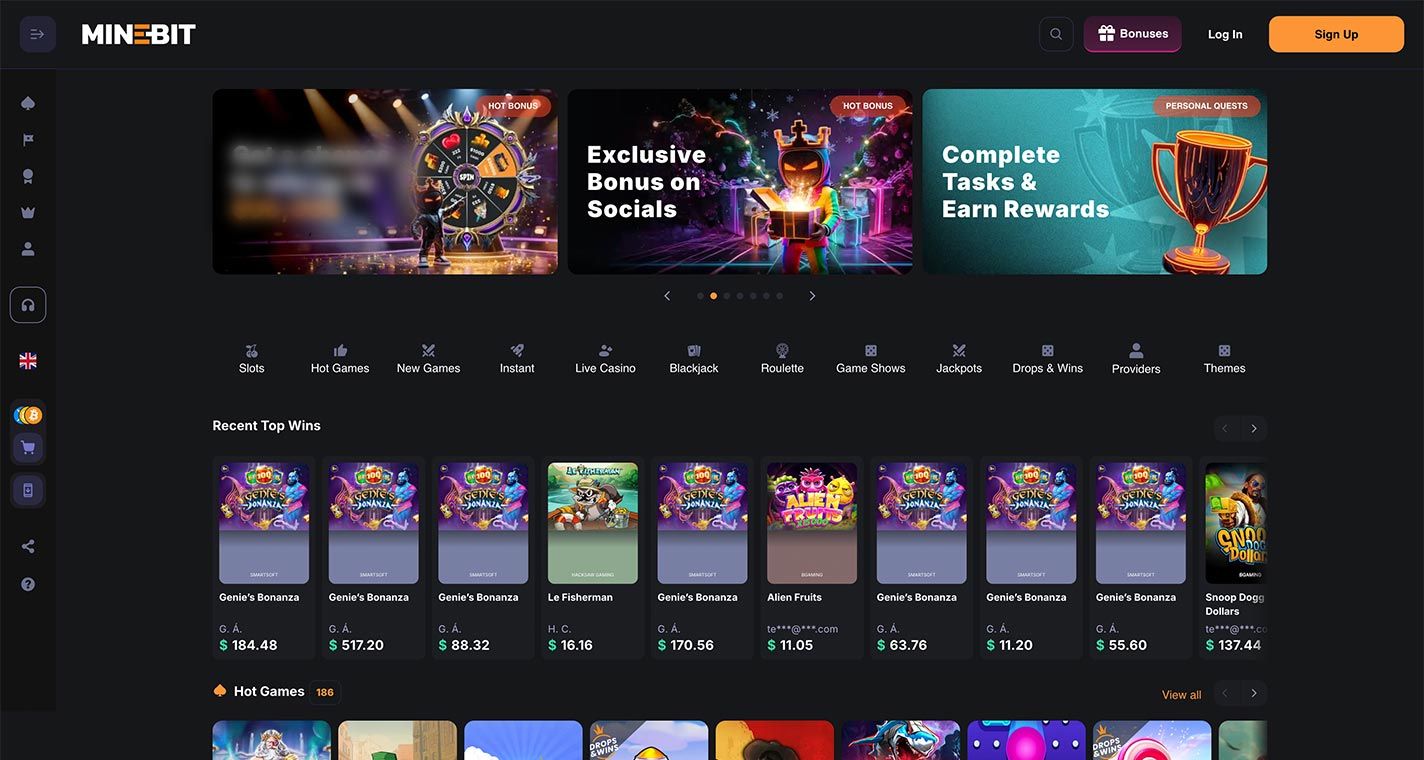Viewport: 1424px width, 760px height.
Task: Select the Slots category tab
Action: tap(252, 359)
